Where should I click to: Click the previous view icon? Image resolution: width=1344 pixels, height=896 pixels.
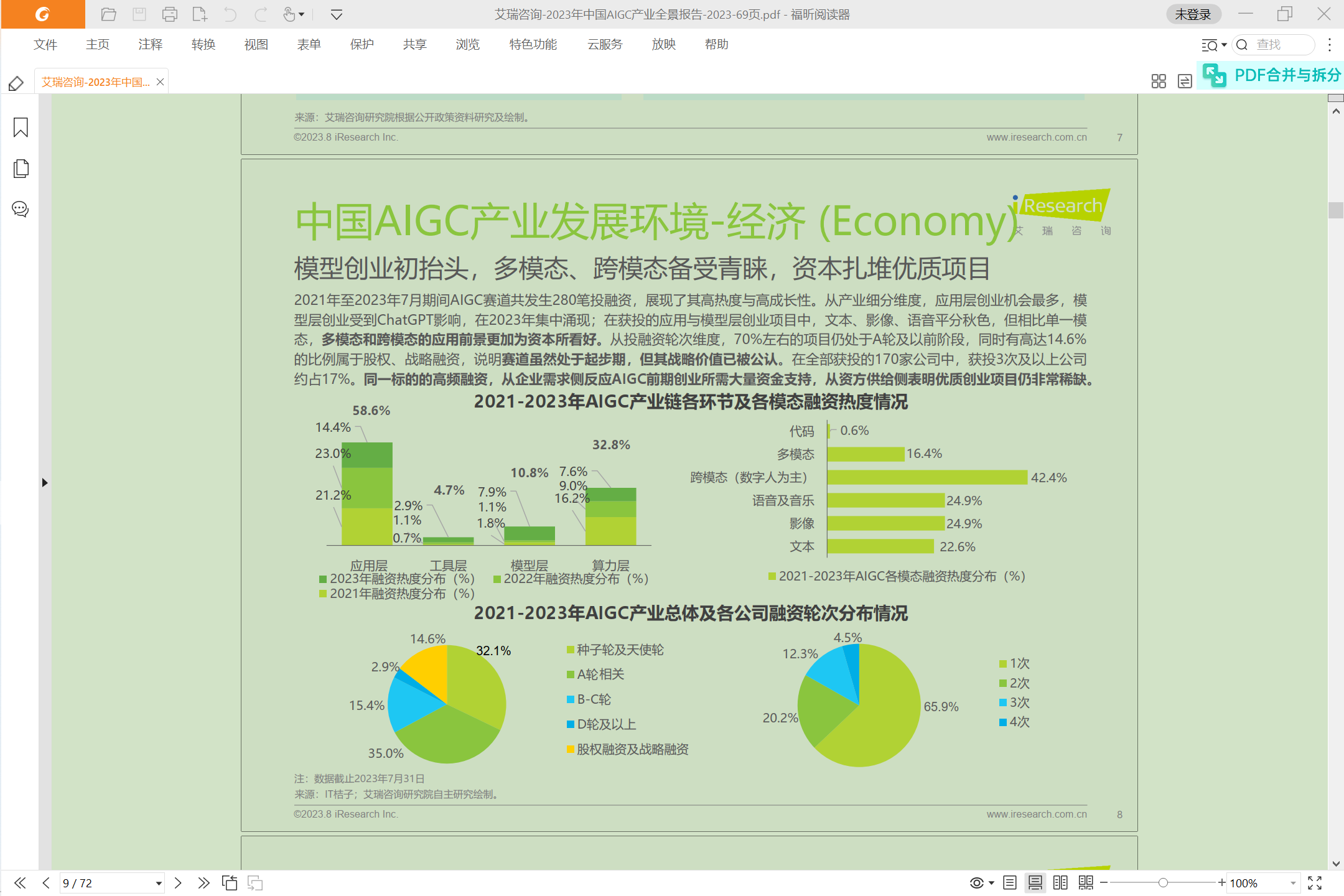pyautogui.click(x=230, y=883)
